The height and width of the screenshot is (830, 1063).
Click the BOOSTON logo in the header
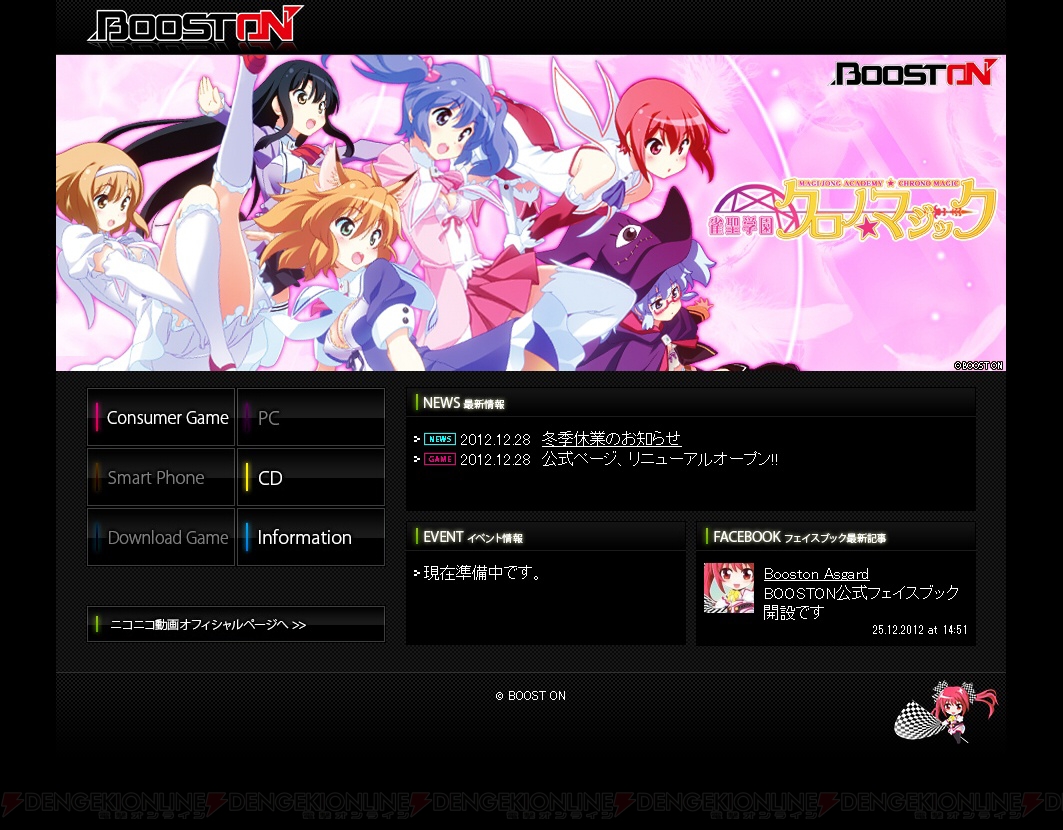[x=195, y=26]
